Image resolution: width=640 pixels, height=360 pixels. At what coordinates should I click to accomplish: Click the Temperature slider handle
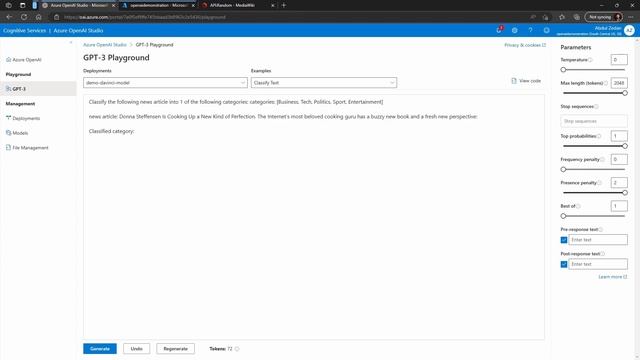(563, 70)
